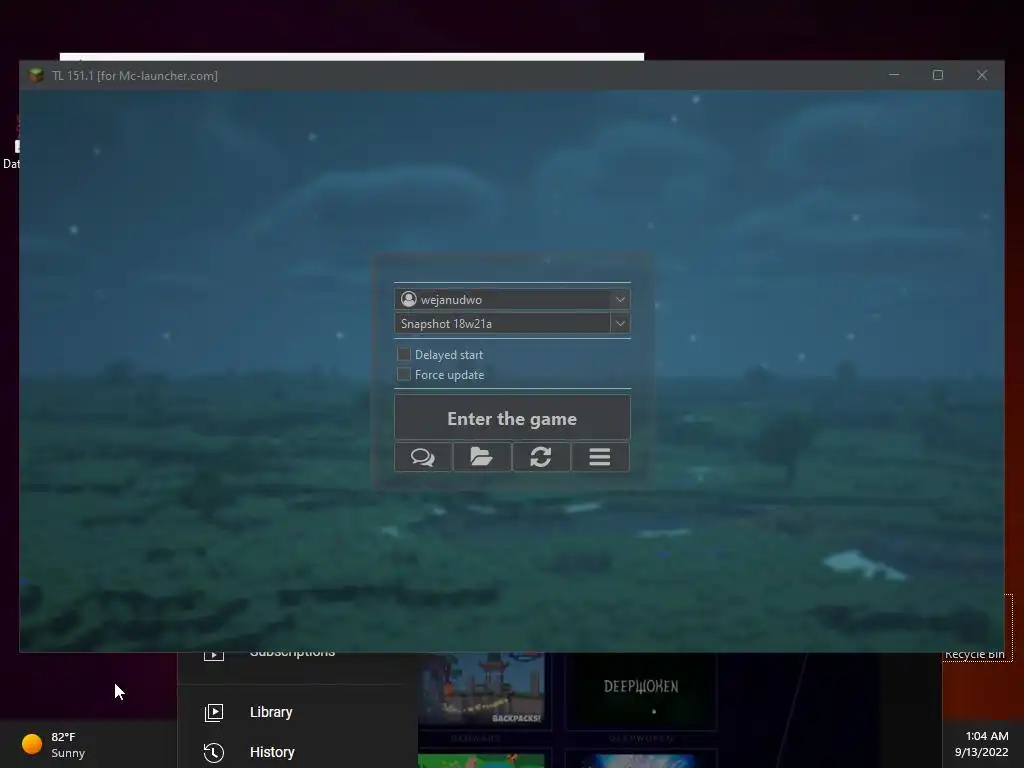The image size is (1024, 768).
Task: Open the weather widget showing 82°F Sunny
Action: 54,744
